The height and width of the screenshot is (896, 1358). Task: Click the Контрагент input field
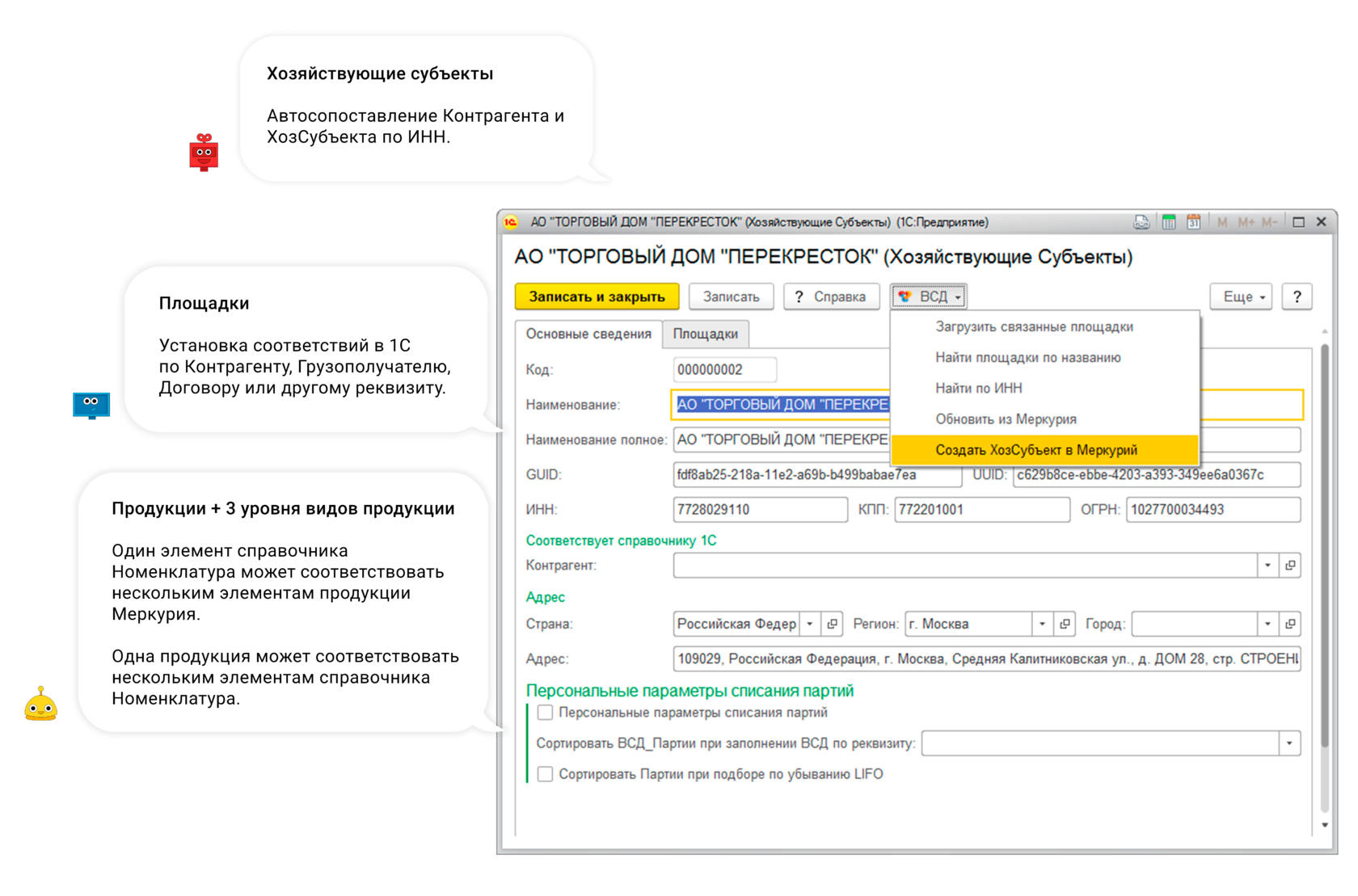click(x=964, y=566)
